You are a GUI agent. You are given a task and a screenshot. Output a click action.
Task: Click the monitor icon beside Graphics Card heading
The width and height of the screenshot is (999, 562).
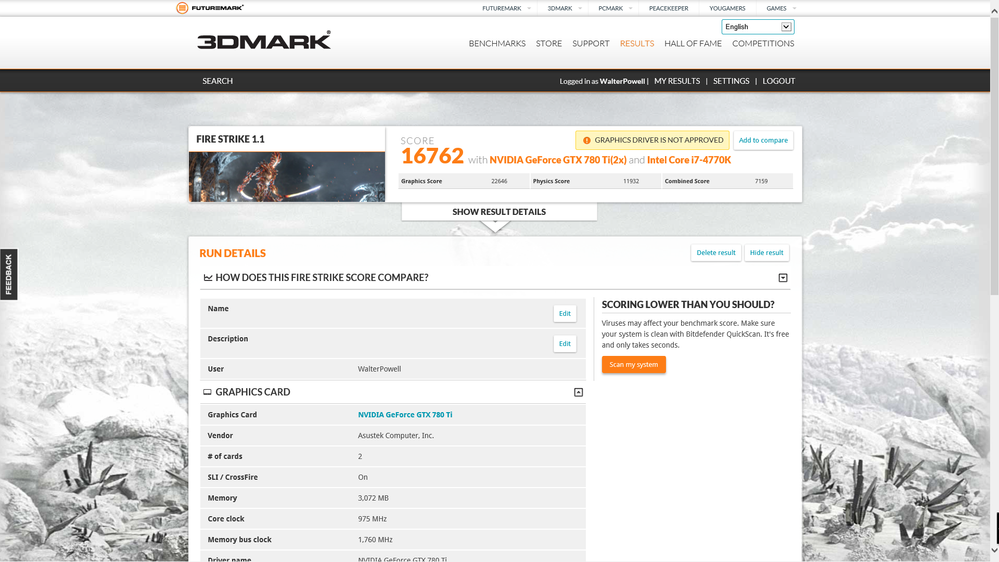[x=207, y=393]
